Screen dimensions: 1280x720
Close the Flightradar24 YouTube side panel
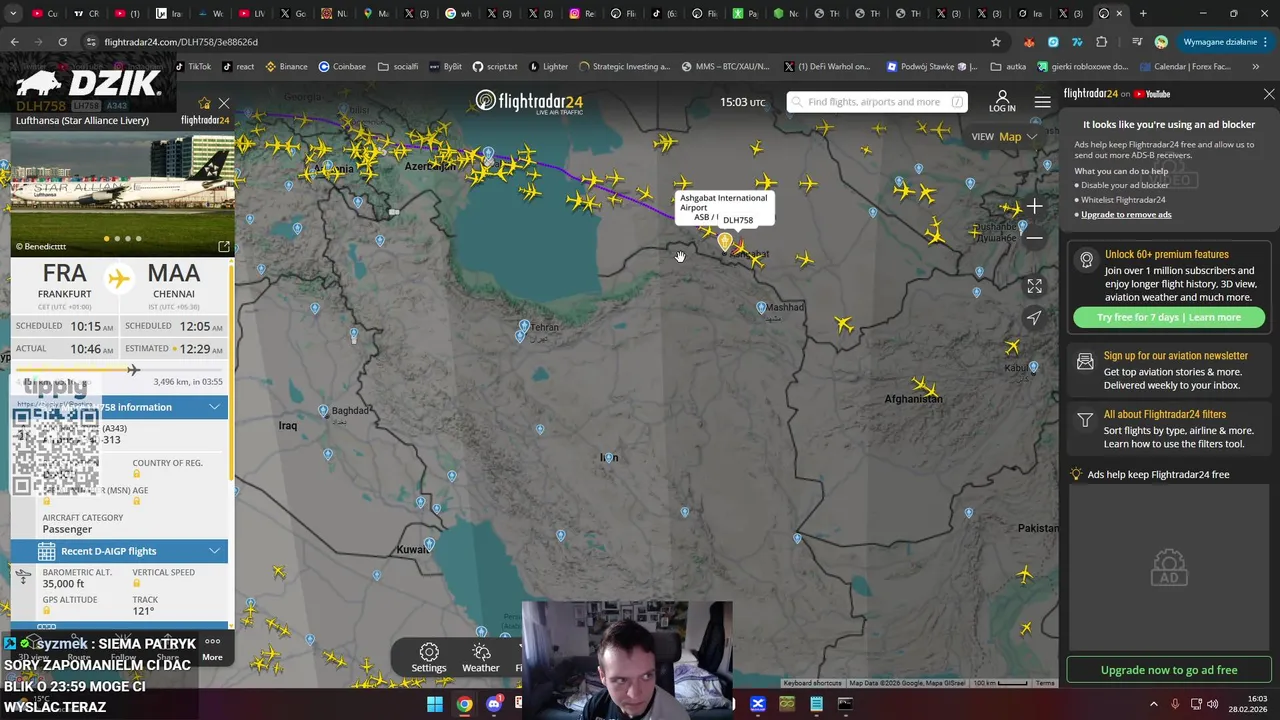click(x=1269, y=94)
